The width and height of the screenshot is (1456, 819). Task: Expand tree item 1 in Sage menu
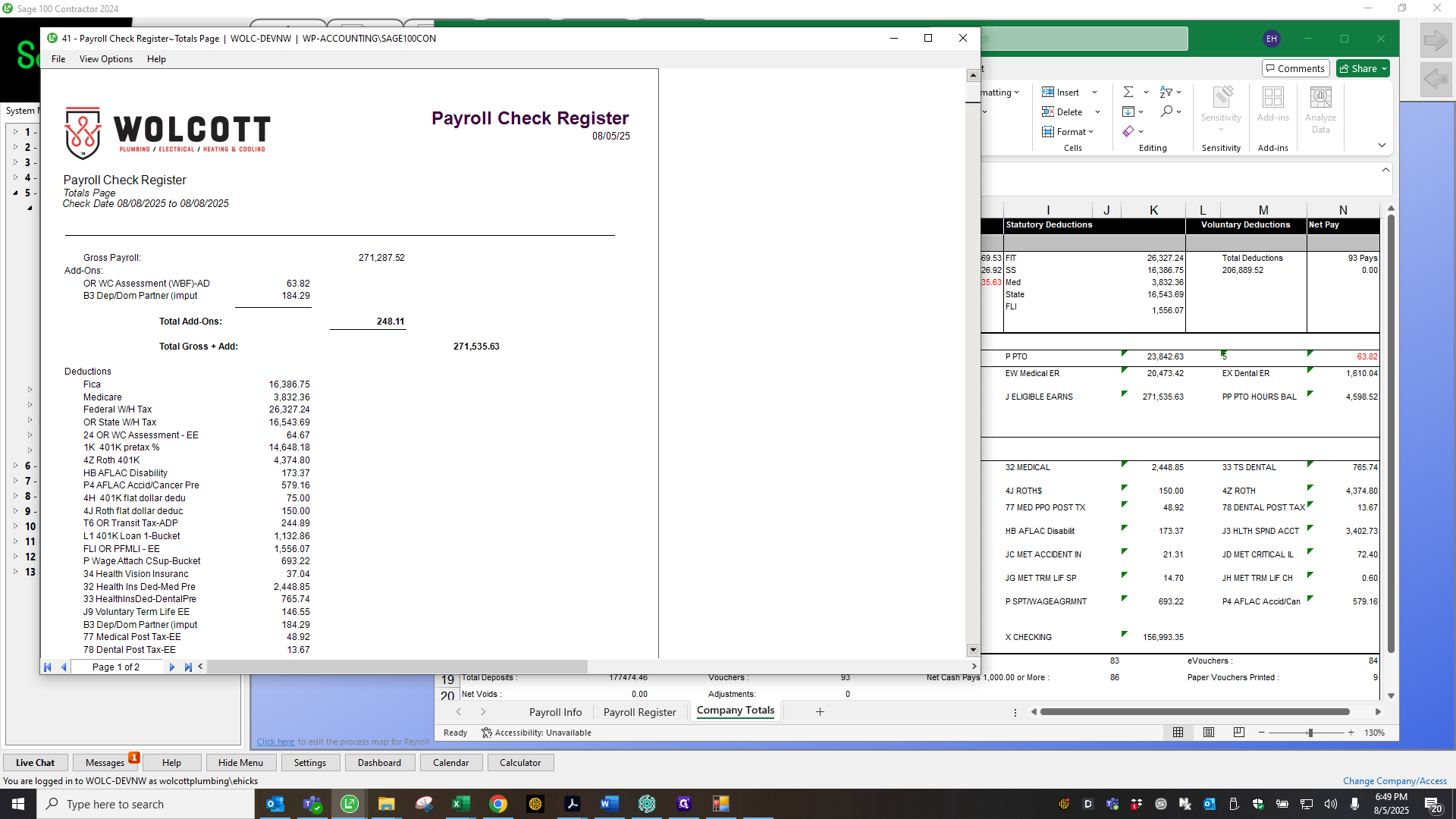pyautogui.click(x=15, y=132)
